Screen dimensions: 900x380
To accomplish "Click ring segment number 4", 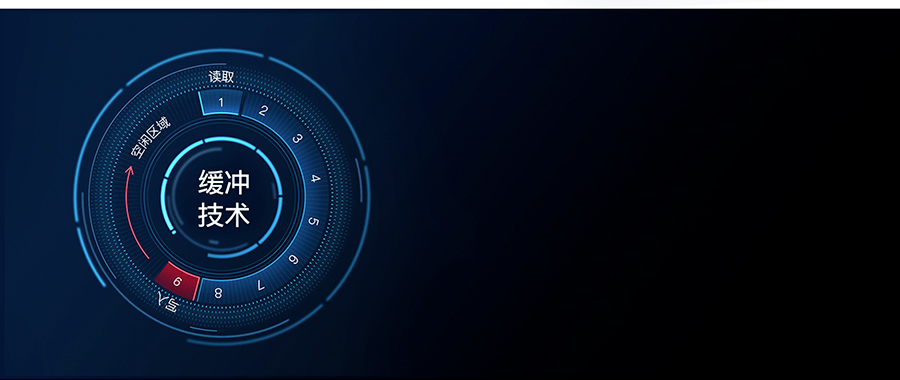I will pos(315,179).
